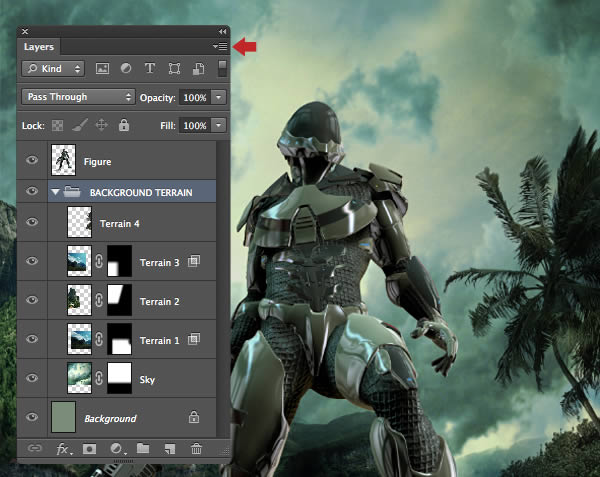Image resolution: width=600 pixels, height=477 pixels.
Task: Collapse the BACKGROUND TERRAIN group triangle
Action: click(55, 192)
